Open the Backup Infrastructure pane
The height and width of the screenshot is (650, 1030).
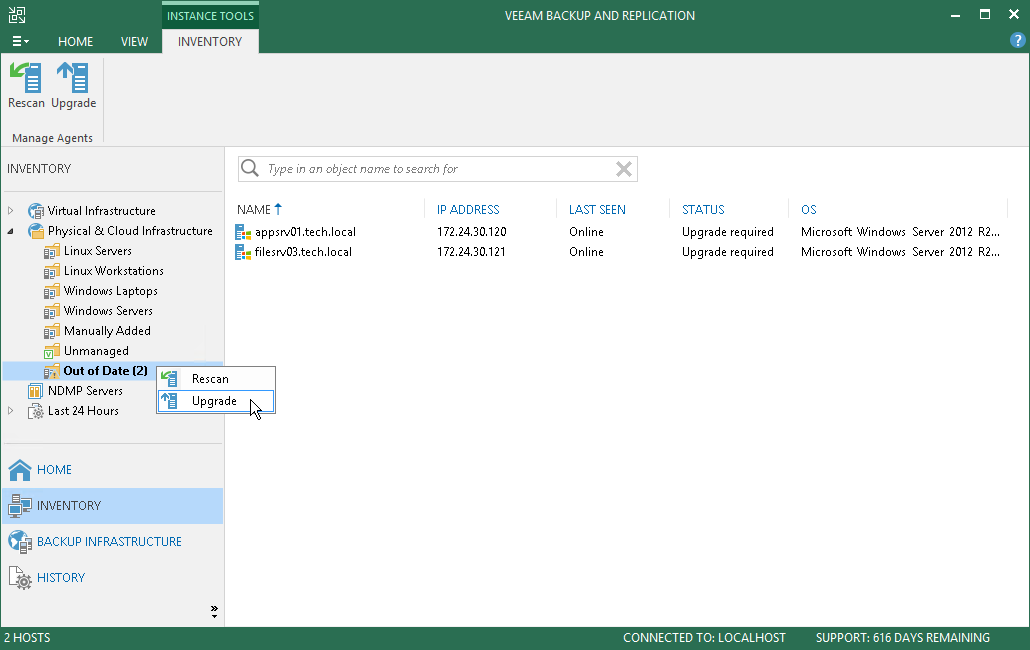coord(112,542)
